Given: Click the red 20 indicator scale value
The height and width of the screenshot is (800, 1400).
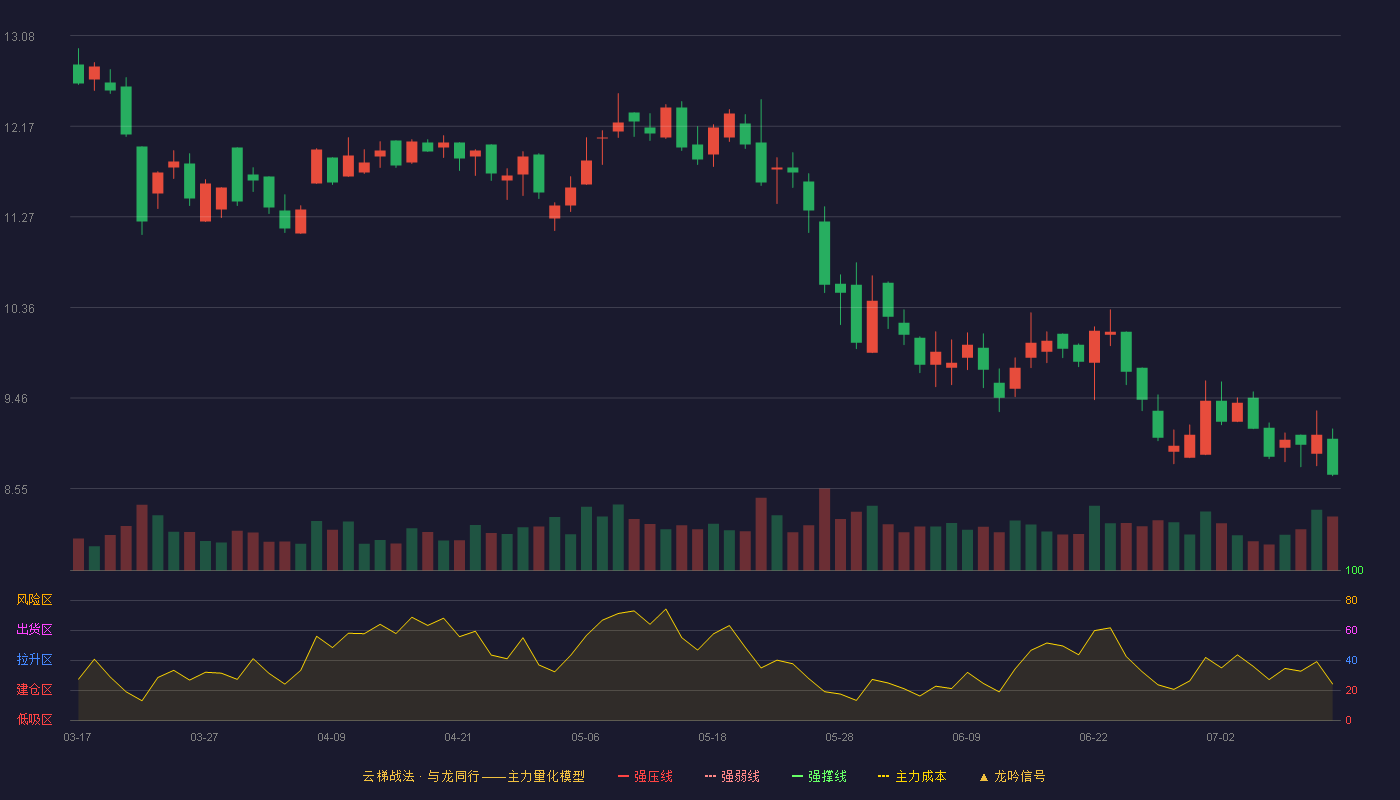Looking at the screenshot, I should [1351, 691].
